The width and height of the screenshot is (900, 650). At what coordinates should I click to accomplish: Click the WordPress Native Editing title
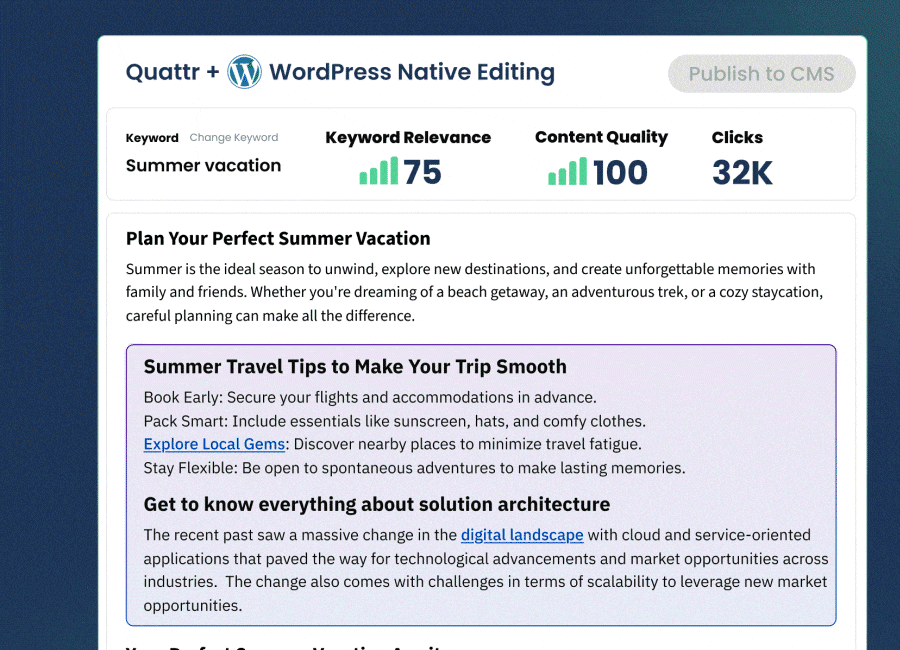point(412,72)
